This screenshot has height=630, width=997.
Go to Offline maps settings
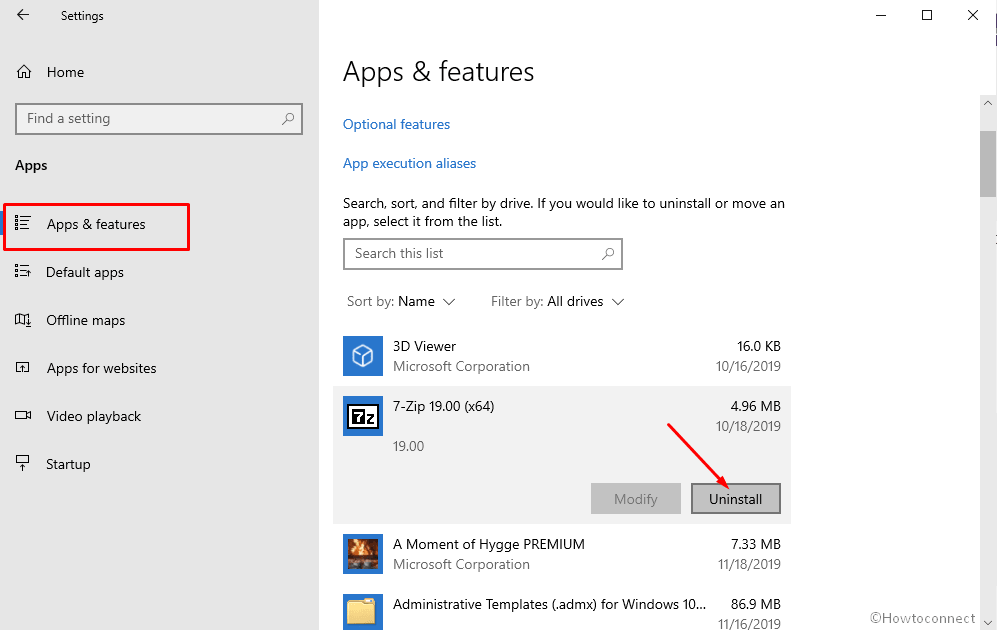(x=86, y=320)
